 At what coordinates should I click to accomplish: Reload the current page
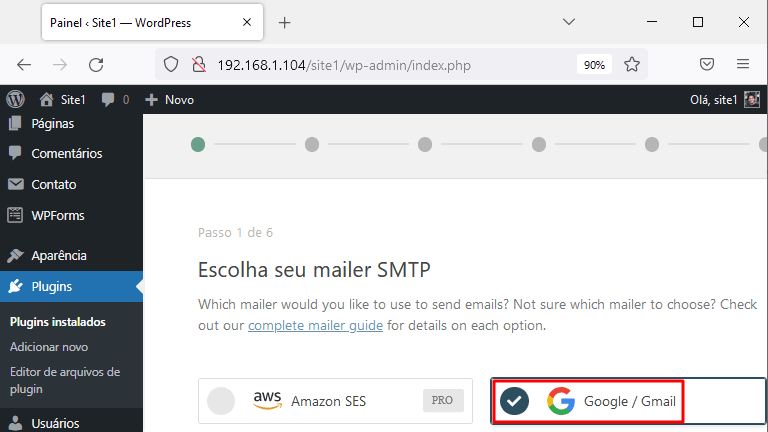coord(96,65)
